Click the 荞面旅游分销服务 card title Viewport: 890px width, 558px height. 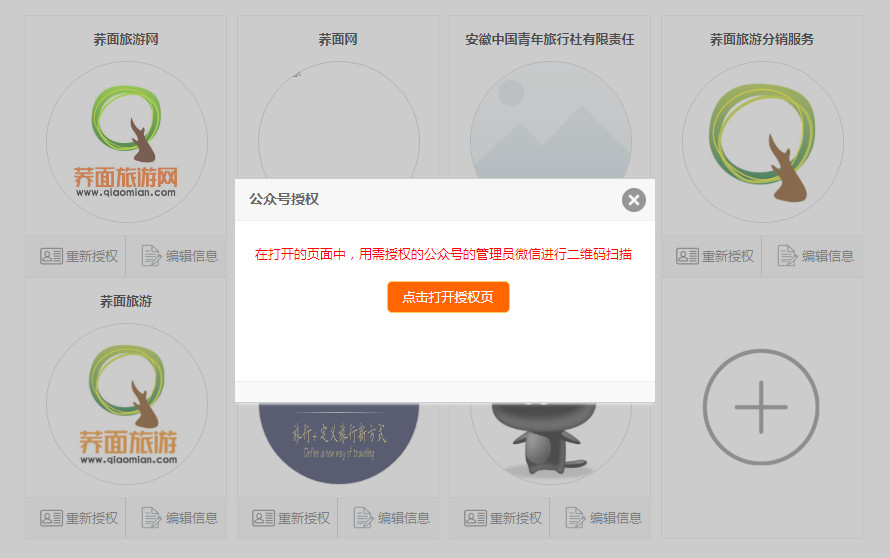point(762,39)
